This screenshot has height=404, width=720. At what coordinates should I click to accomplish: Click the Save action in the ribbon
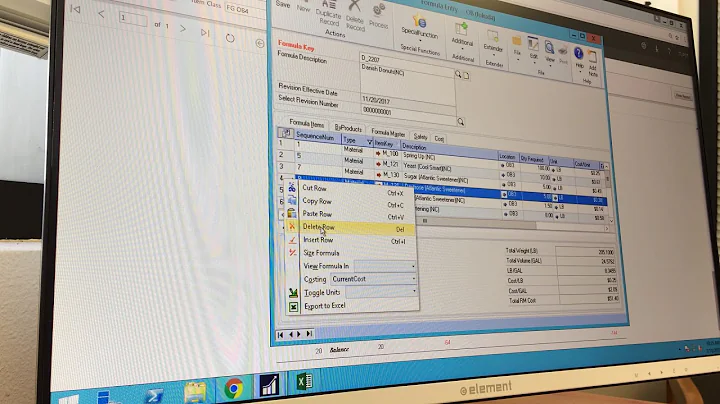(283, 4)
